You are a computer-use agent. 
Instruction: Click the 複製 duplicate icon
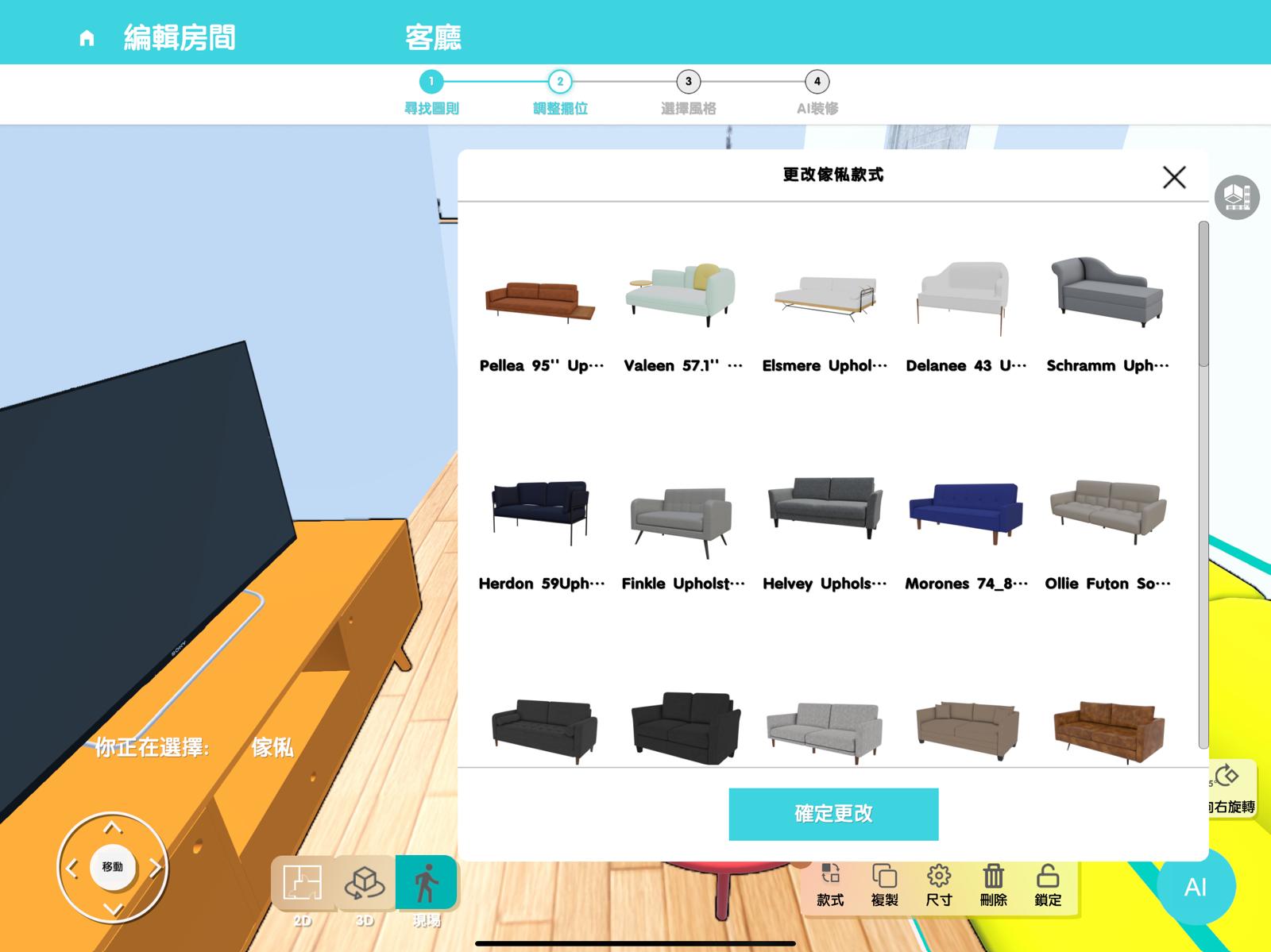point(884,888)
